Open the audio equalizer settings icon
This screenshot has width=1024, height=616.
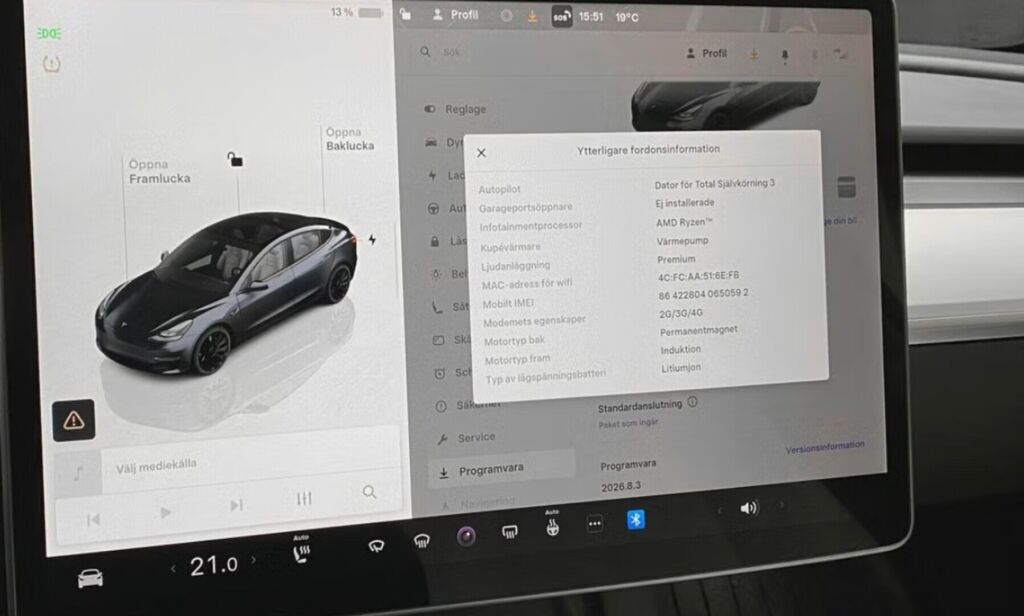pos(304,499)
